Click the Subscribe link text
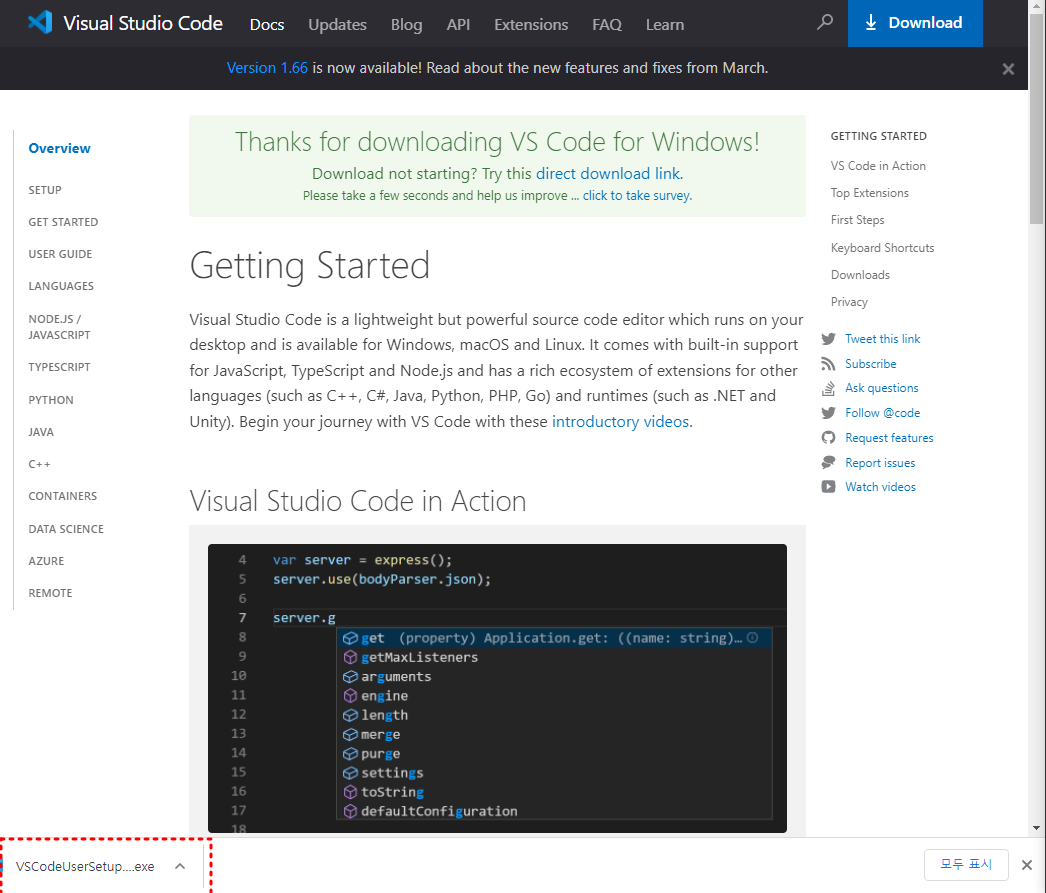The width and height of the screenshot is (1046, 893). pyautogui.click(x=871, y=363)
